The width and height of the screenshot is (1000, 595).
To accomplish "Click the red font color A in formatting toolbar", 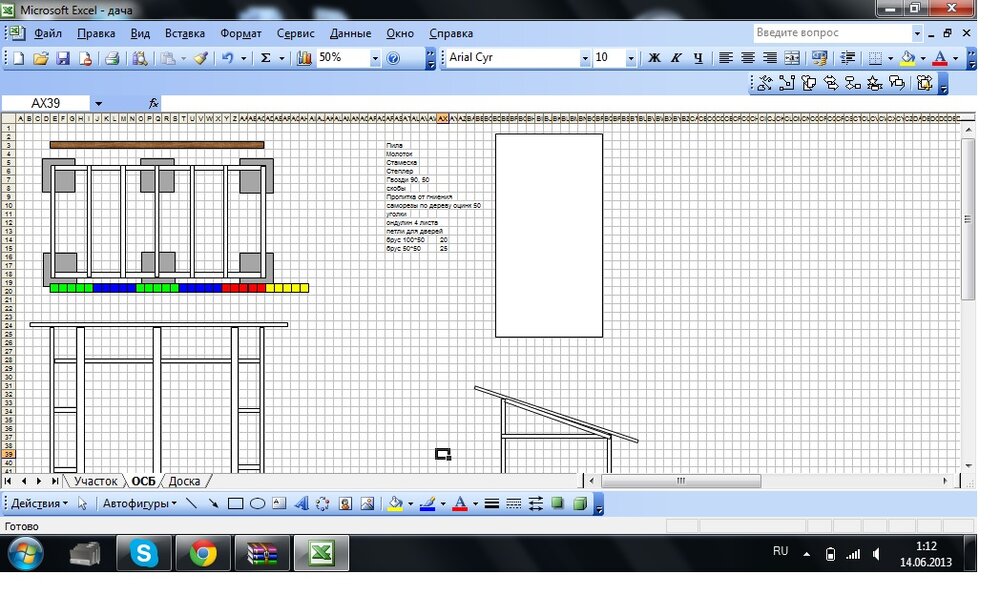I will (939, 58).
